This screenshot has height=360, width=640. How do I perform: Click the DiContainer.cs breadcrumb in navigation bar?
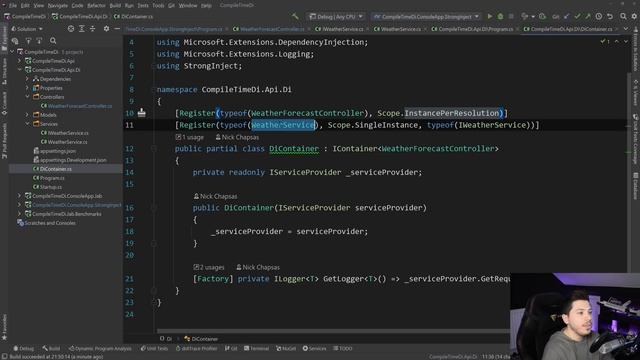click(133, 17)
